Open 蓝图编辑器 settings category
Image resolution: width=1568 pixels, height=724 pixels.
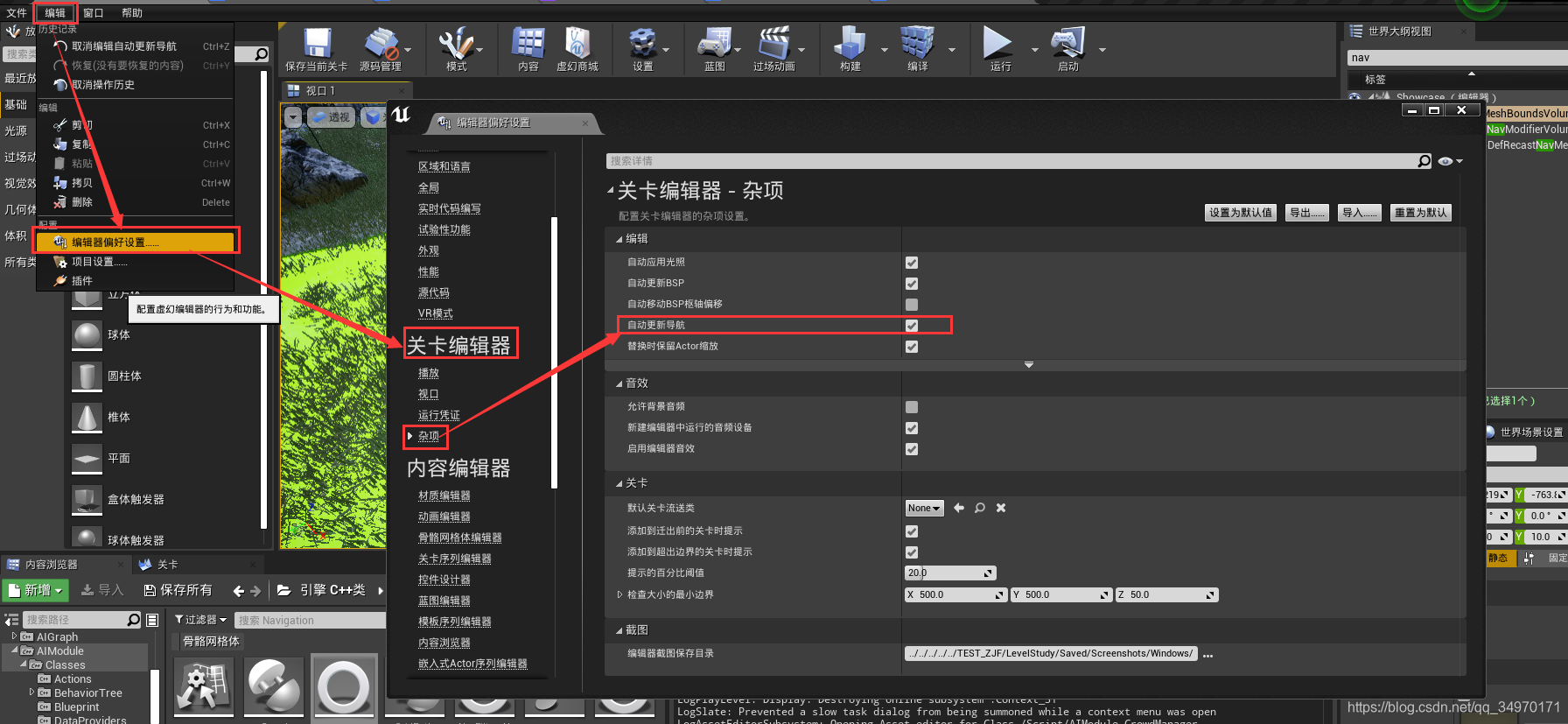point(444,601)
